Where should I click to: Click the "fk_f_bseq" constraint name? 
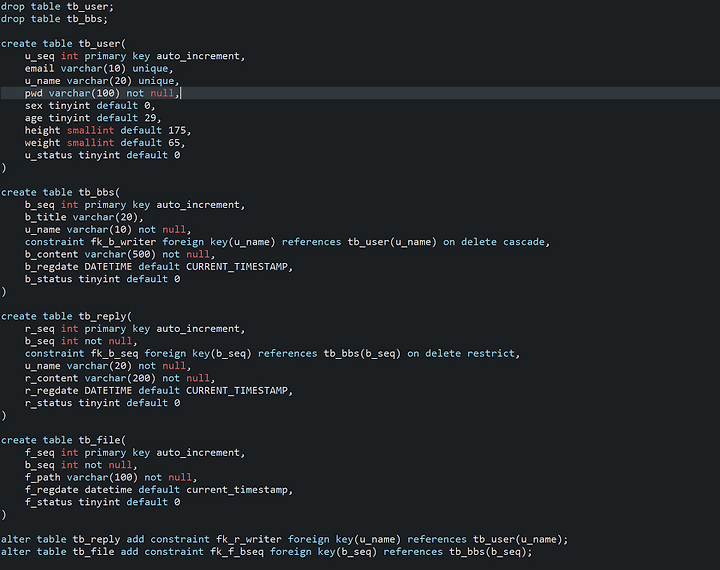(x=237, y=553)
